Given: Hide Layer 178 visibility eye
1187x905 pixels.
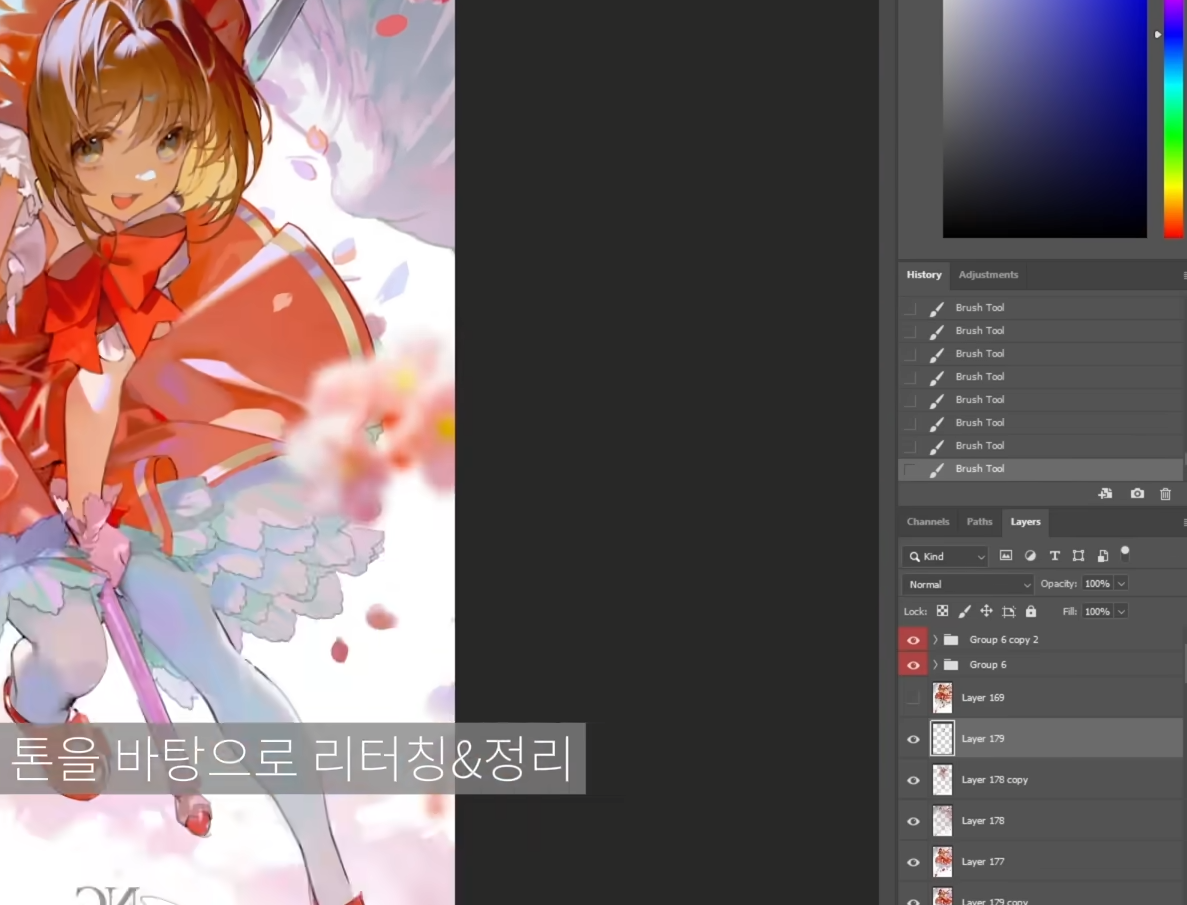Looking at the screenshot, I should [913, 821].
